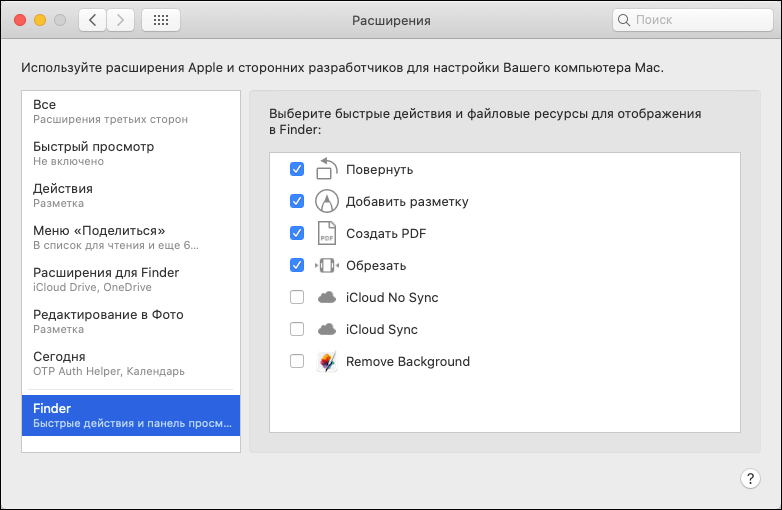Select Меню «Поделиться» in the sidebar

click(x=131, y=237)
